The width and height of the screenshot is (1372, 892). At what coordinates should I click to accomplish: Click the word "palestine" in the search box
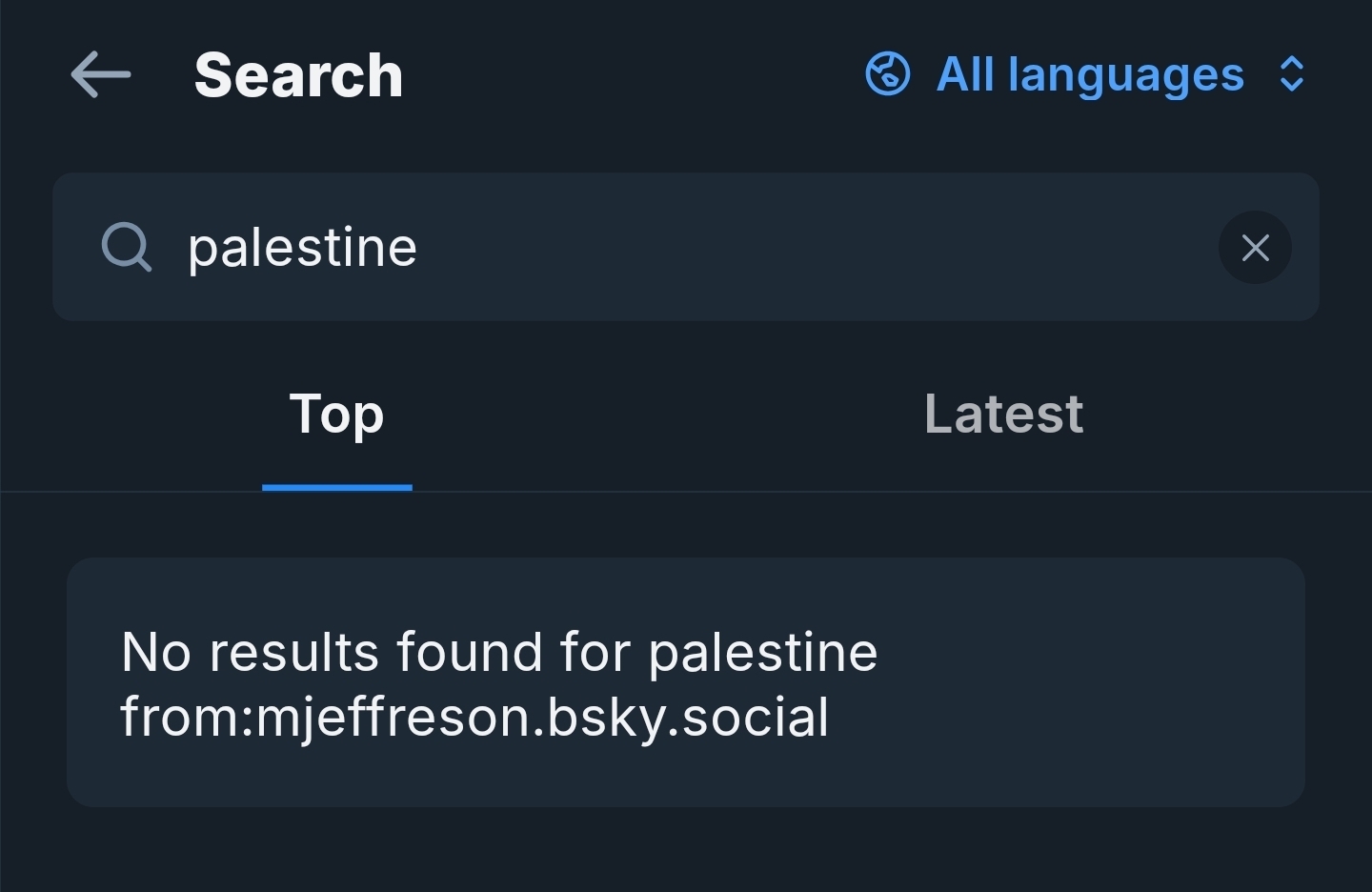tap(302, 248)
